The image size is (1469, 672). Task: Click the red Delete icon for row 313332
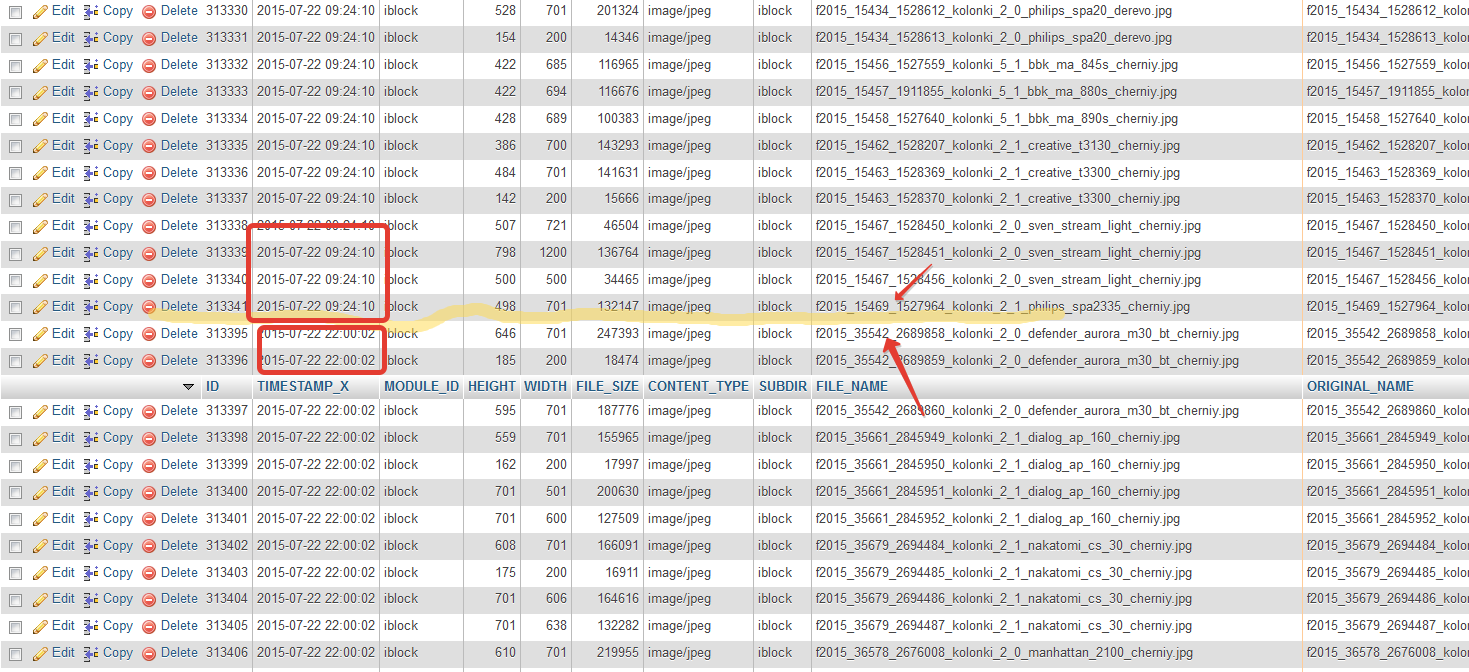[x=149, y=65]
